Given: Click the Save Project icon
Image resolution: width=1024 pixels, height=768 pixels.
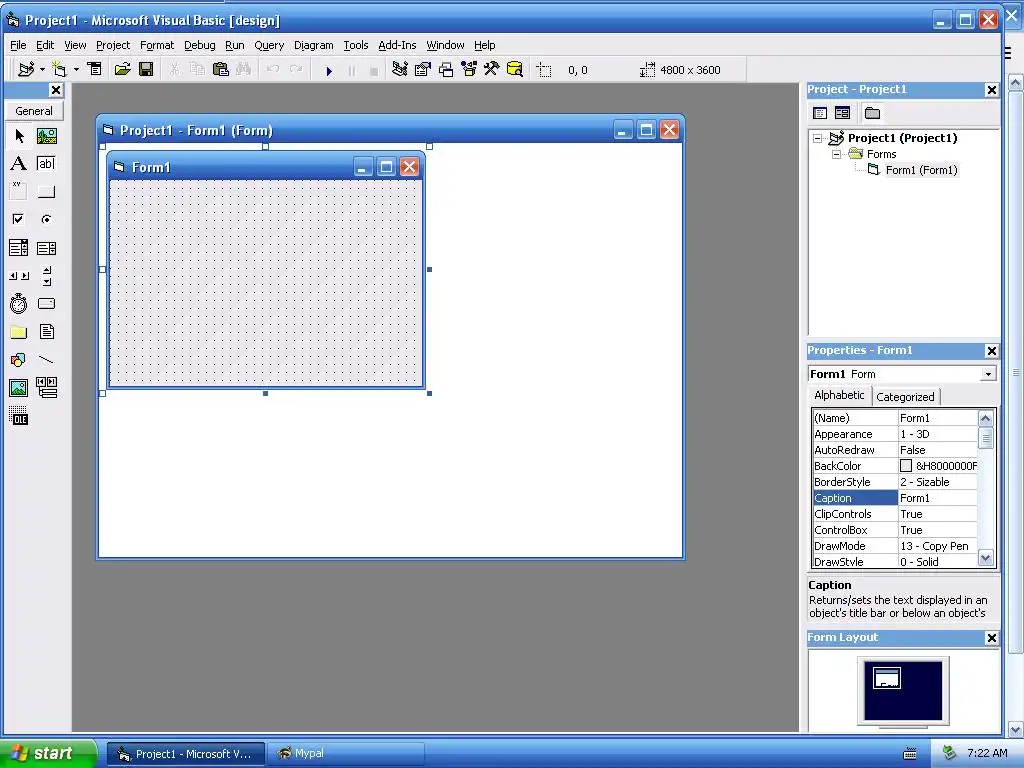Looking at the screenshot, I should coord(146,69).
